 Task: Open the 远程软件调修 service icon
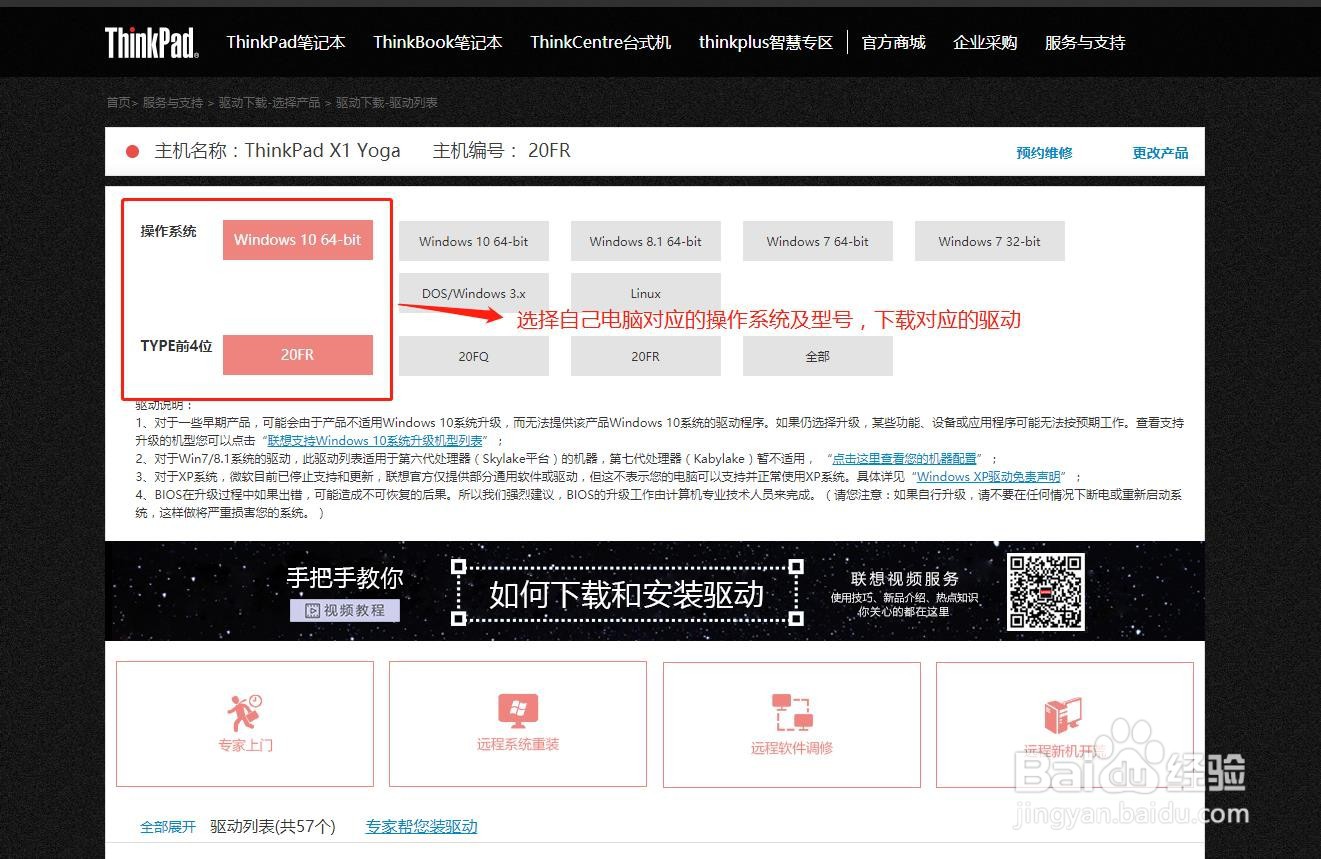point(791,723)
